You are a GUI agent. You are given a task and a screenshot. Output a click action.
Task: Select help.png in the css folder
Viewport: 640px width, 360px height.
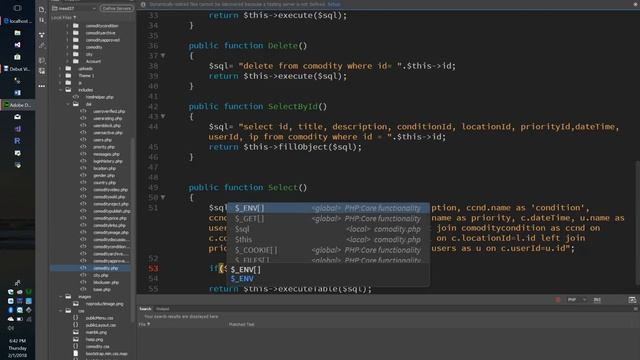coord(94,339)
